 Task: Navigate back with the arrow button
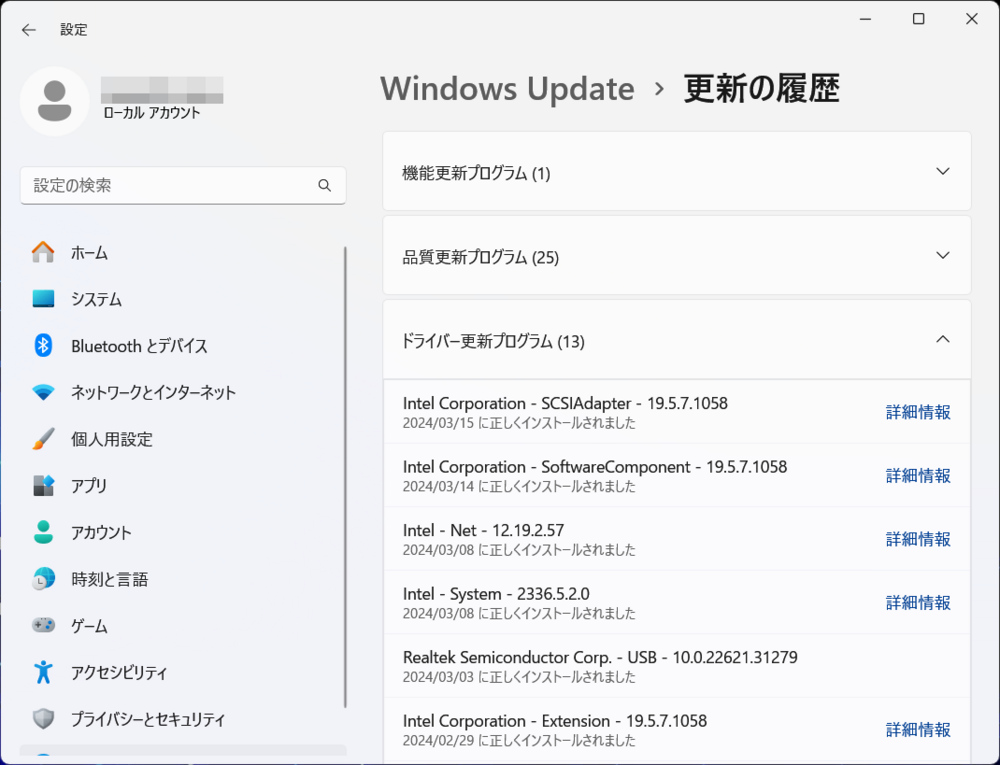pyautogui.click(x=28, y=29)
